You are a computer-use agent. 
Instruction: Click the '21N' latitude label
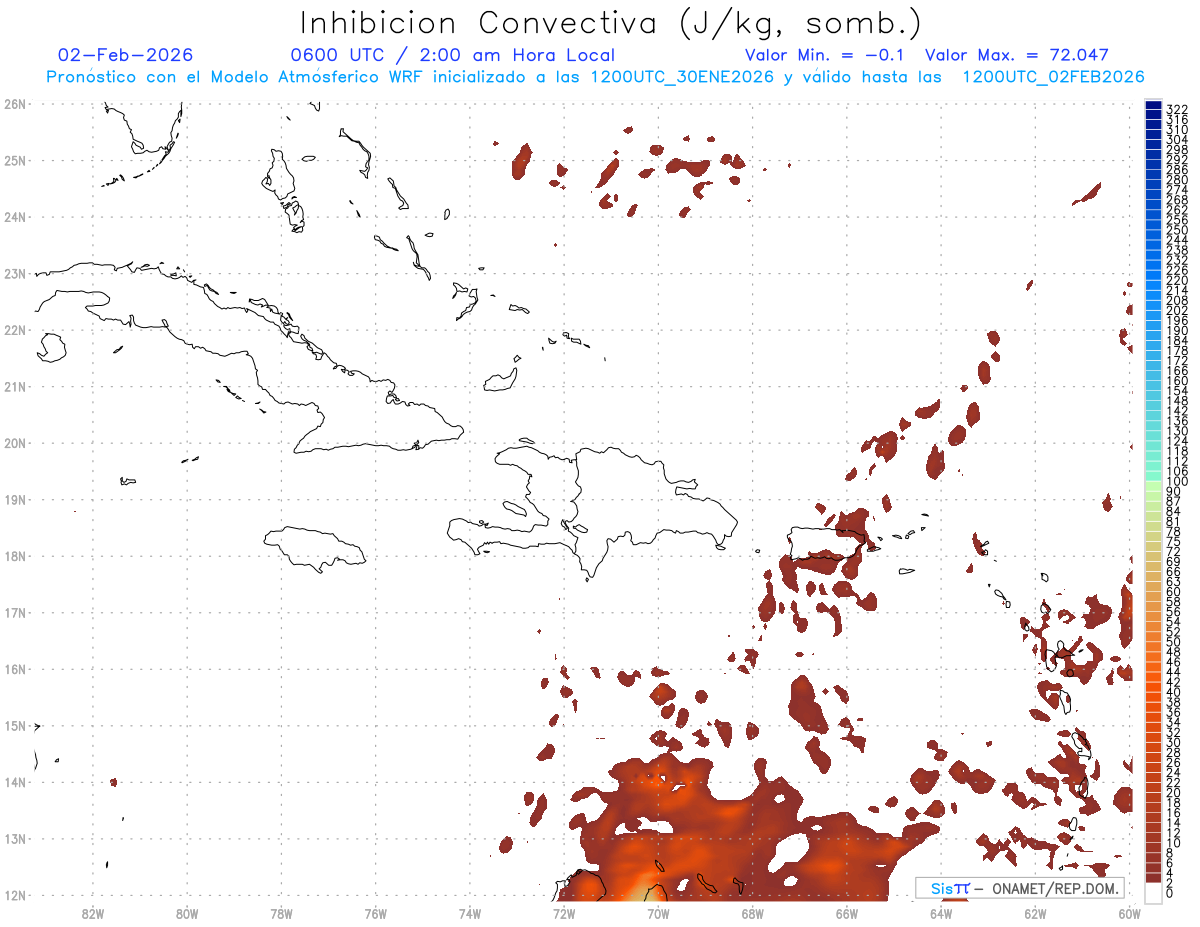coord(15,386)
